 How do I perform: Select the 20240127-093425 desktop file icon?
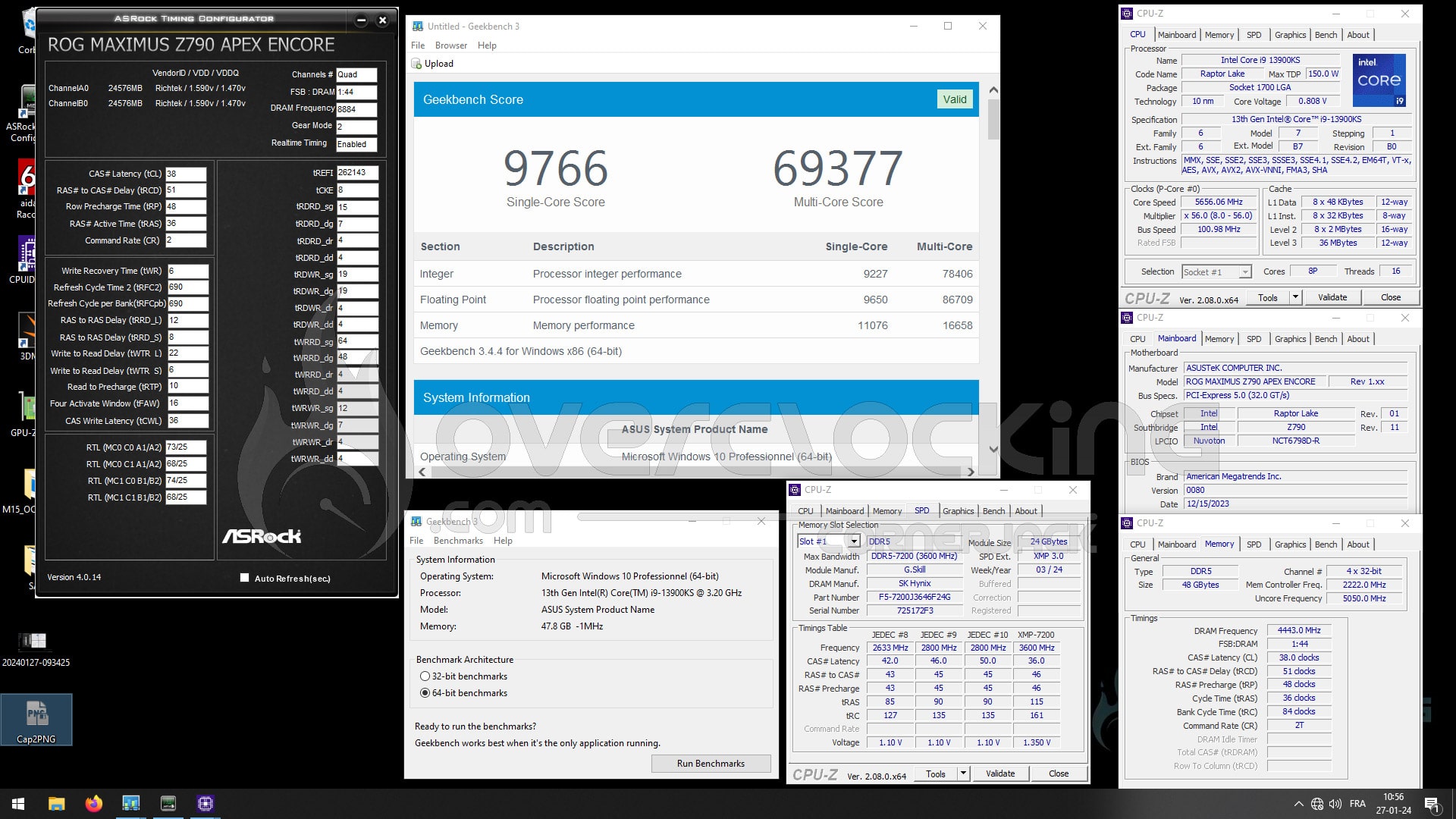click(x=36, y=649)
